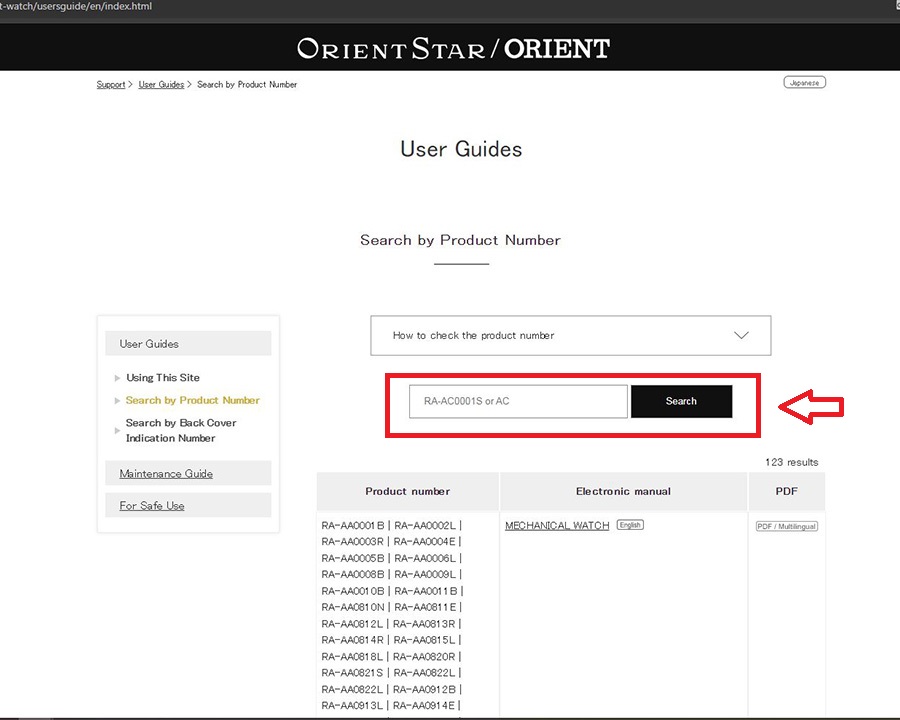Select product number RA-AA0003R

coord(352,541)
